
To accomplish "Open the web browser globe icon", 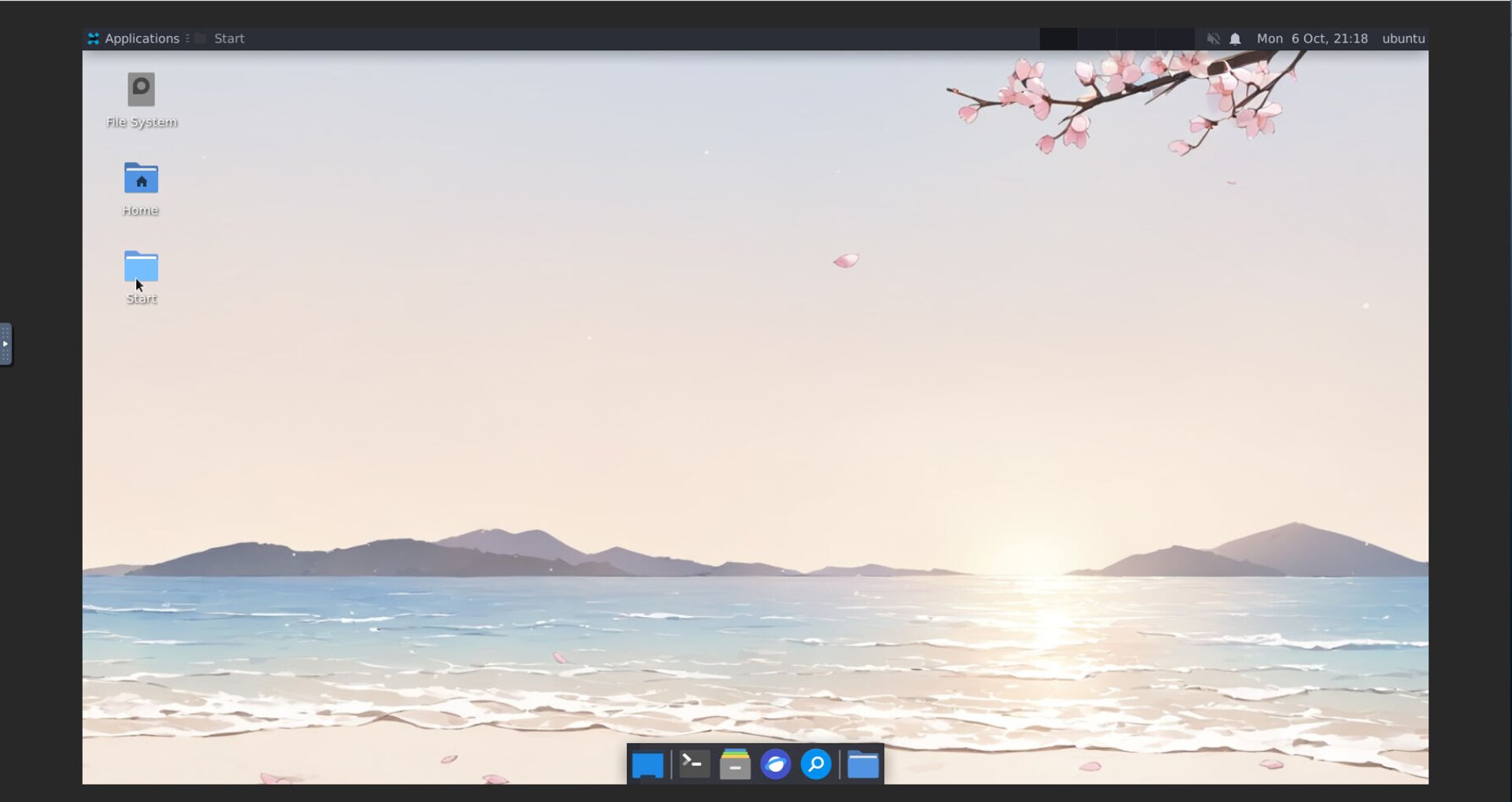I will (775, 764).
